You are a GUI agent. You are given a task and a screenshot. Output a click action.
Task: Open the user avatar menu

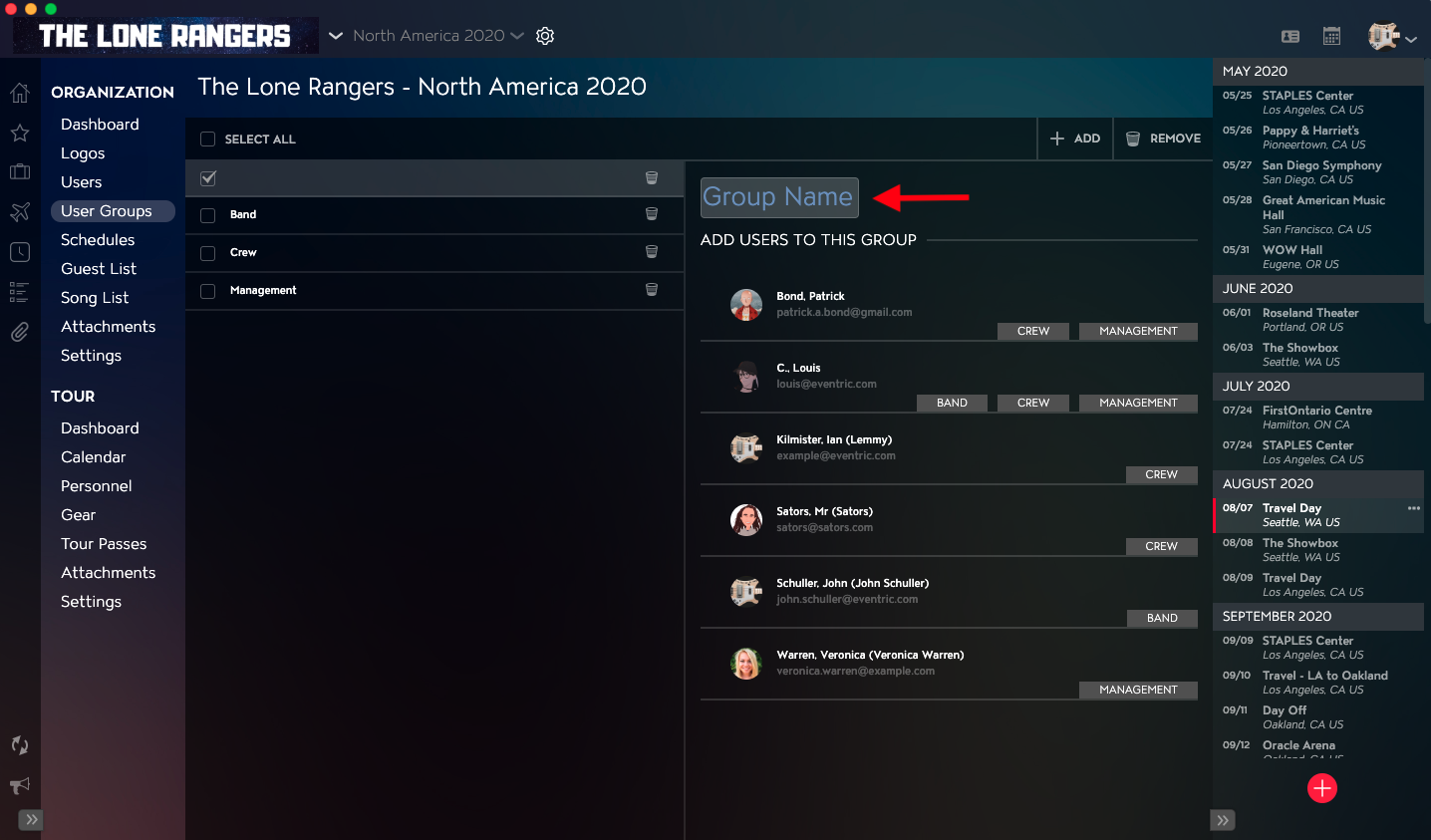pos(1392,37)
